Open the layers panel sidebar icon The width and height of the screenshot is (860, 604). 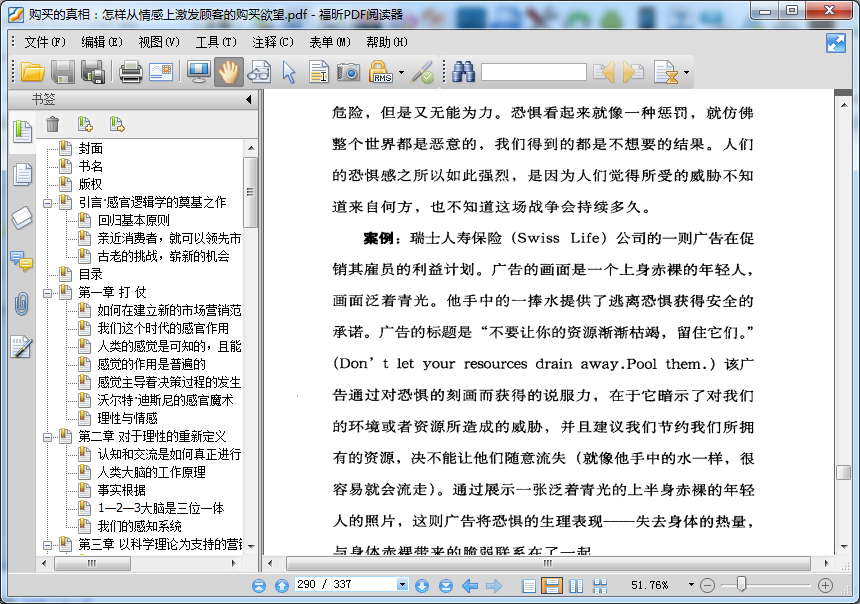[x=22, y=218]
